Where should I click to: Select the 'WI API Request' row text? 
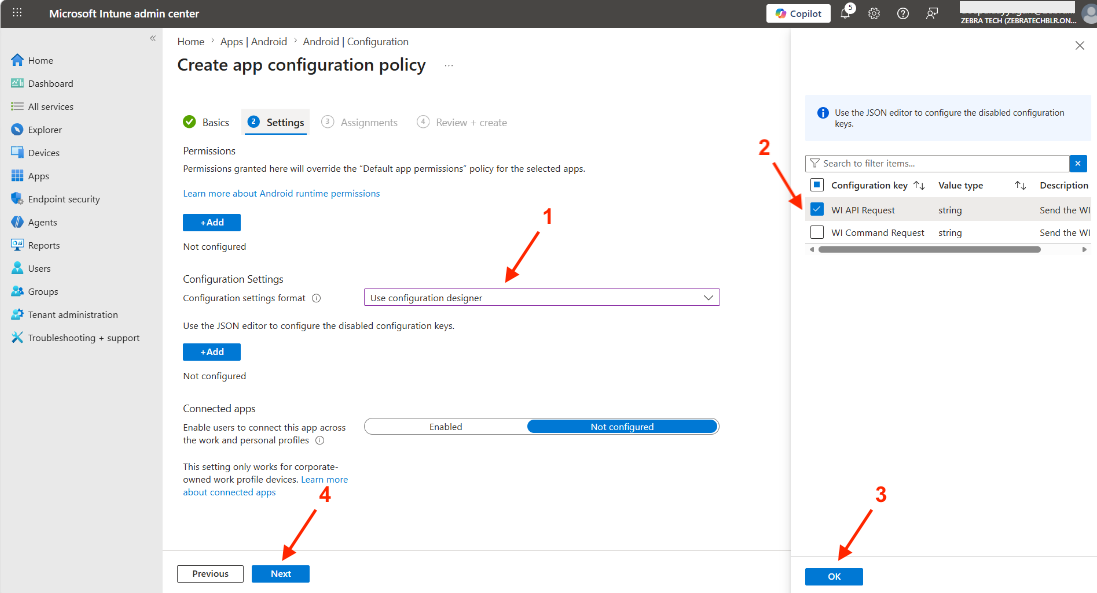[863, 210]
